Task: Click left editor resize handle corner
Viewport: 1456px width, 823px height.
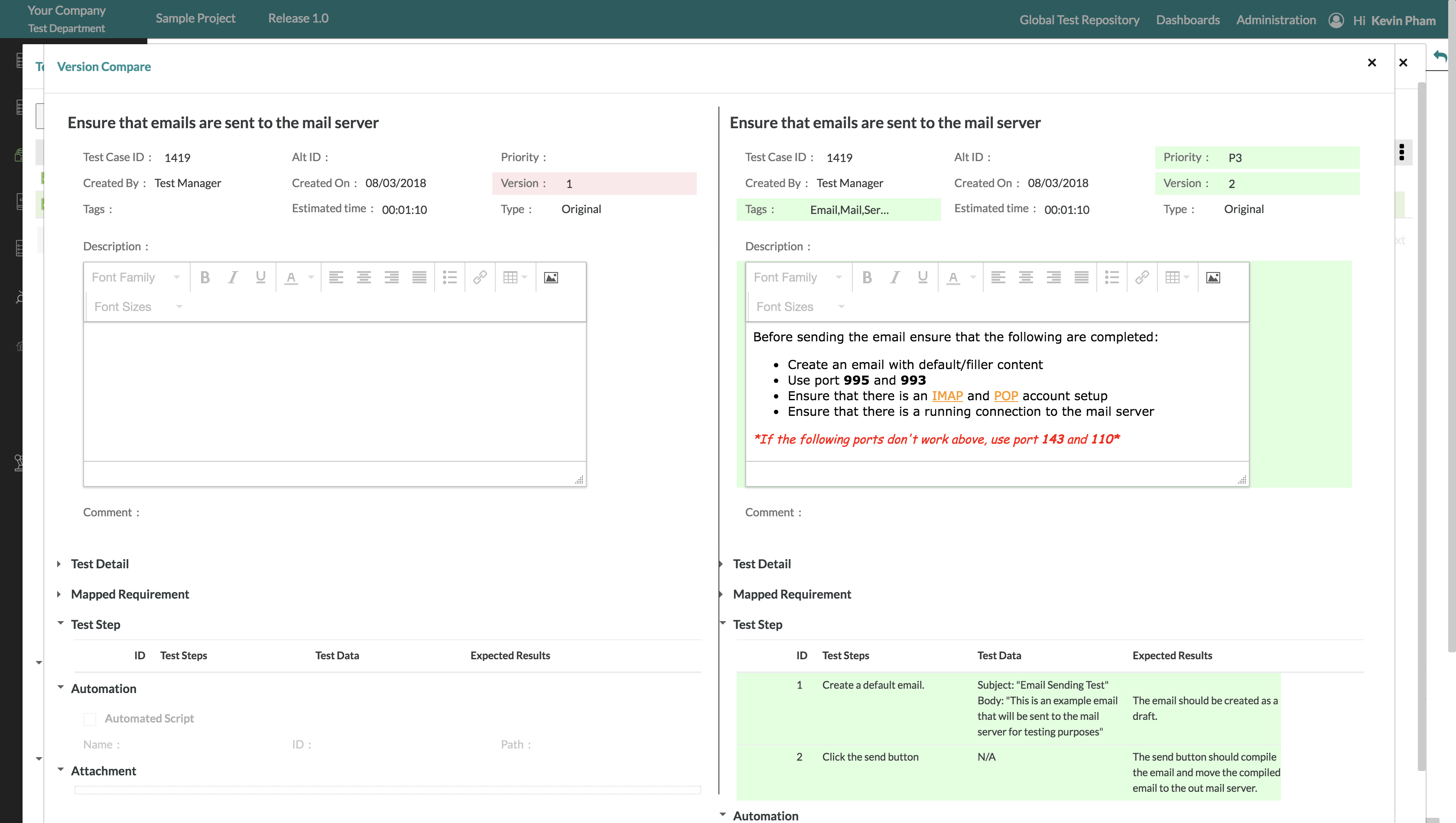Action: point(579,480)
